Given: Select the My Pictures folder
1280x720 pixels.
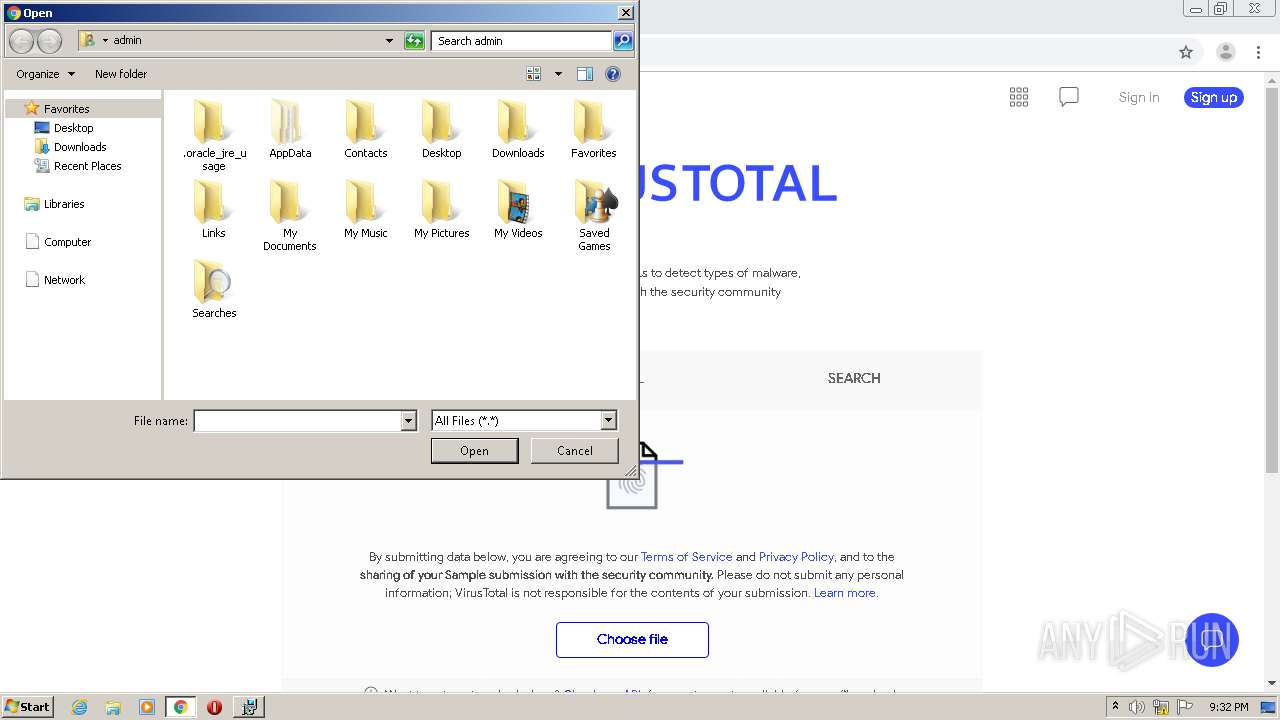Looking at the screenshot, I should click(441, 210).
